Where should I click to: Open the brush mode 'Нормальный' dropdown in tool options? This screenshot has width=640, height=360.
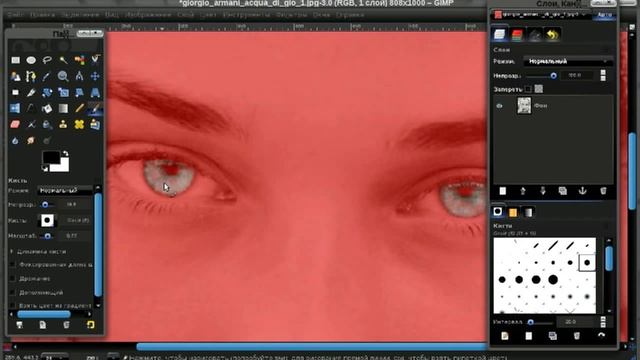[x=65, y=191]
